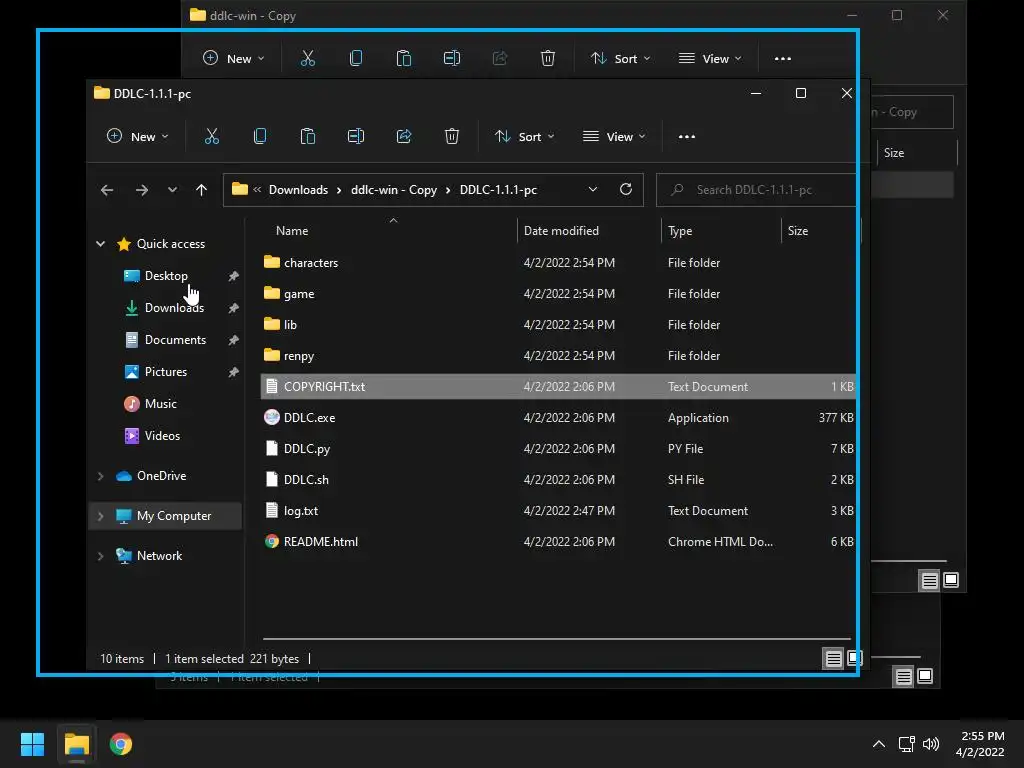Open See more (three dots) in DDLC-1.1.1-pc toolbar

point(686,136)
